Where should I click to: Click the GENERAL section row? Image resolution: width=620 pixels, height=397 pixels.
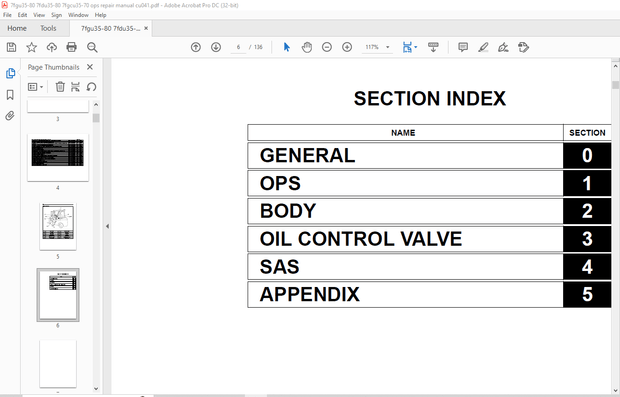point(429,155)
